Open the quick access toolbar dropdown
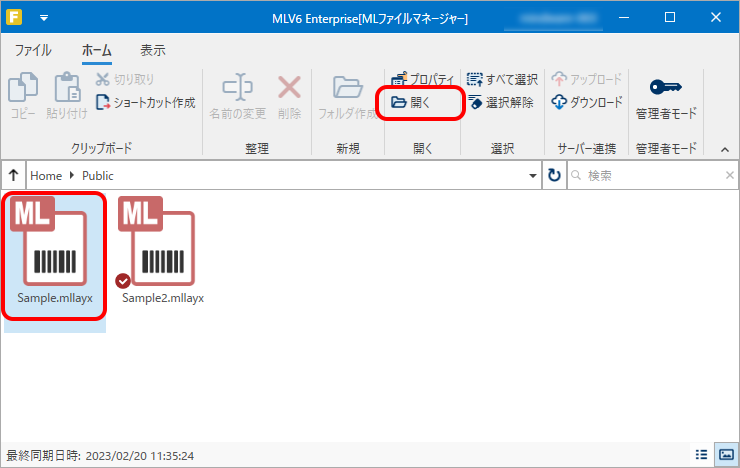The height and width of the screenshot is (468, 740). point(44,18)
